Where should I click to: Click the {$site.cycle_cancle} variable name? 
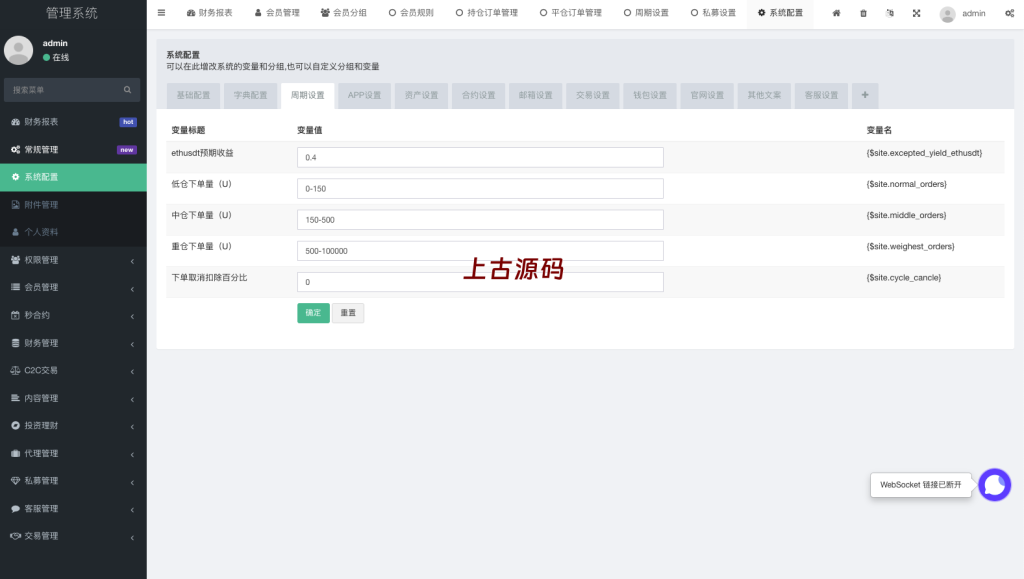click(904, 277)
